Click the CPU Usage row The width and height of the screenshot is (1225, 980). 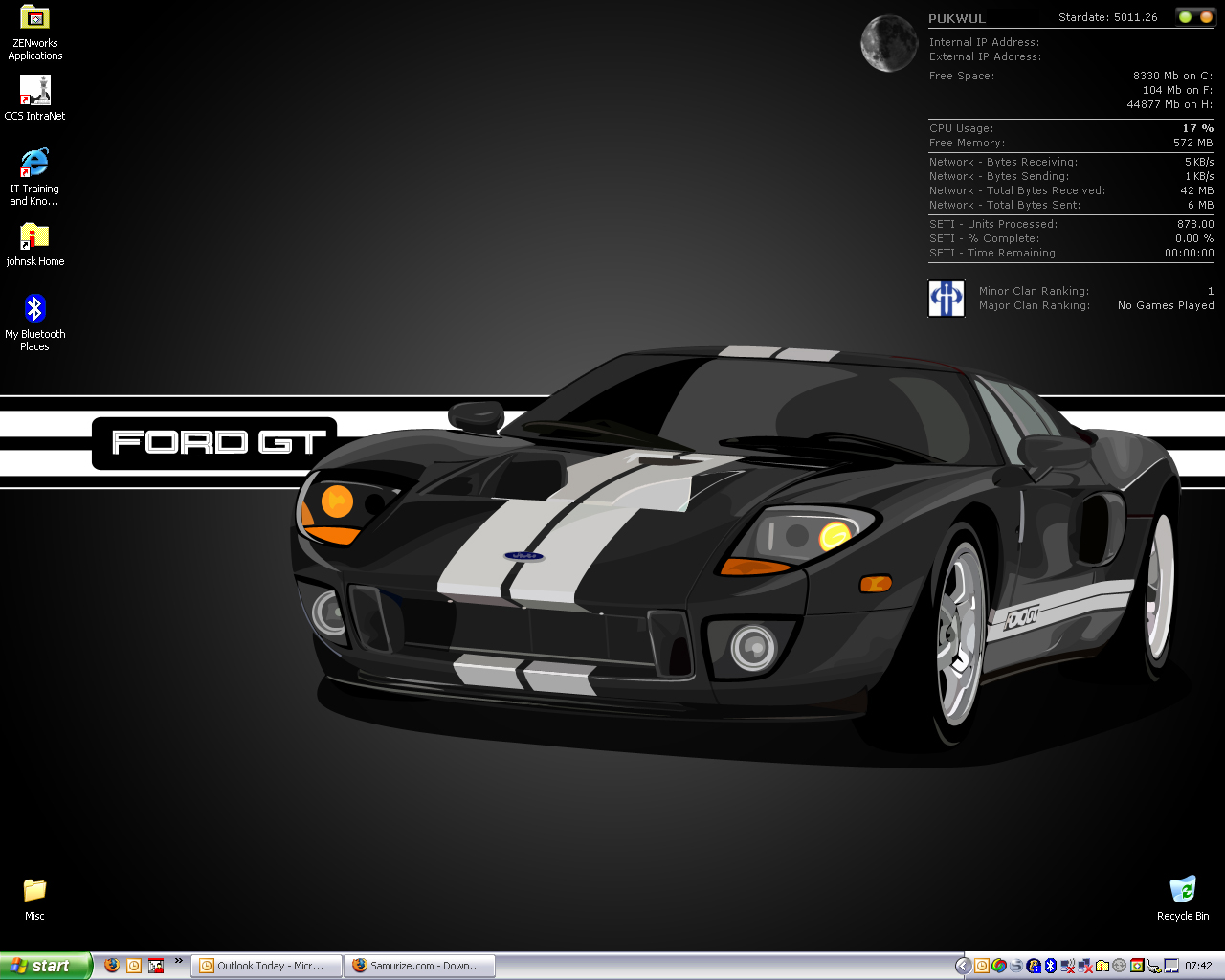(1071, 128)
